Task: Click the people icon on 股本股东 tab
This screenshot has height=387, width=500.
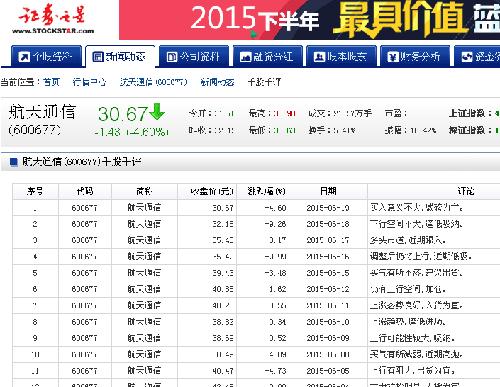Action: click(x=319, y=57)
